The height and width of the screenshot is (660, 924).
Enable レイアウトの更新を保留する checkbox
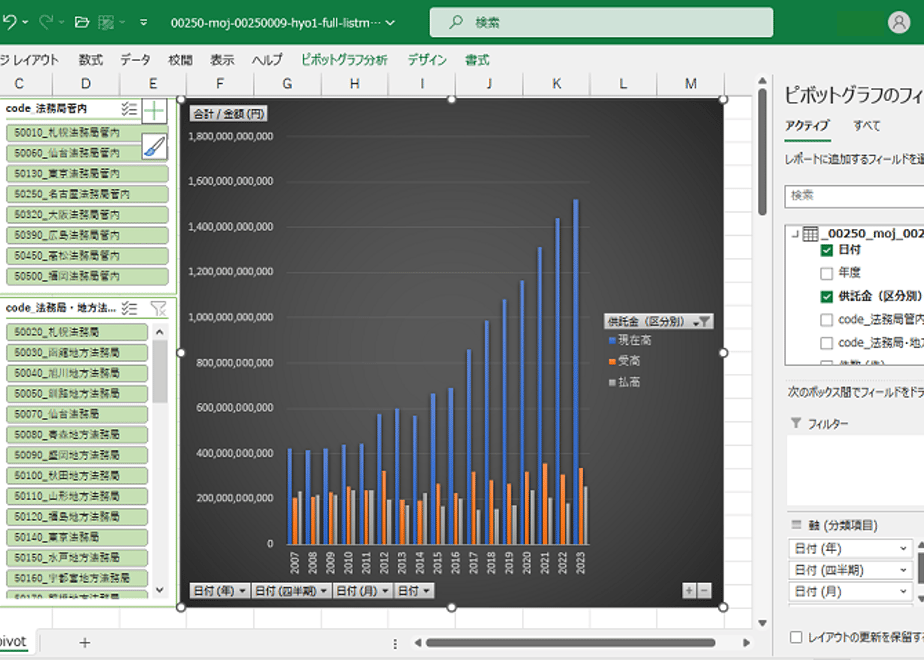(796, 637)
